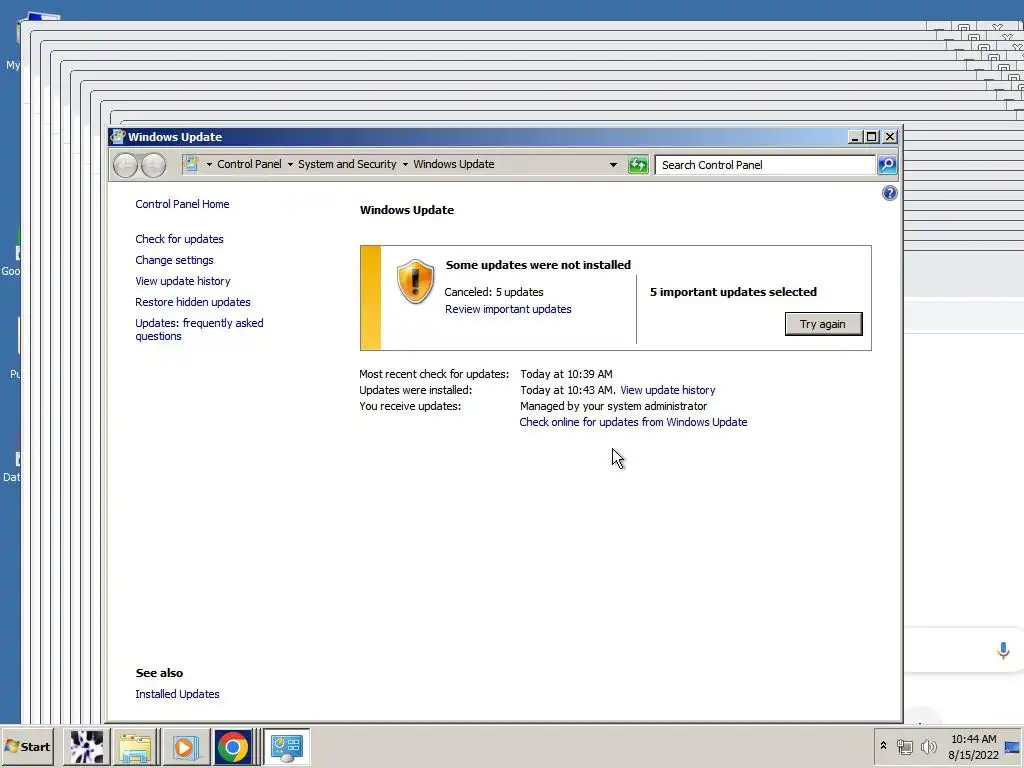Open Windows Explorer folder taskbar icon
Image resolution: width=1024 pixels, height=768 pixels.
(x=135, y=746)
